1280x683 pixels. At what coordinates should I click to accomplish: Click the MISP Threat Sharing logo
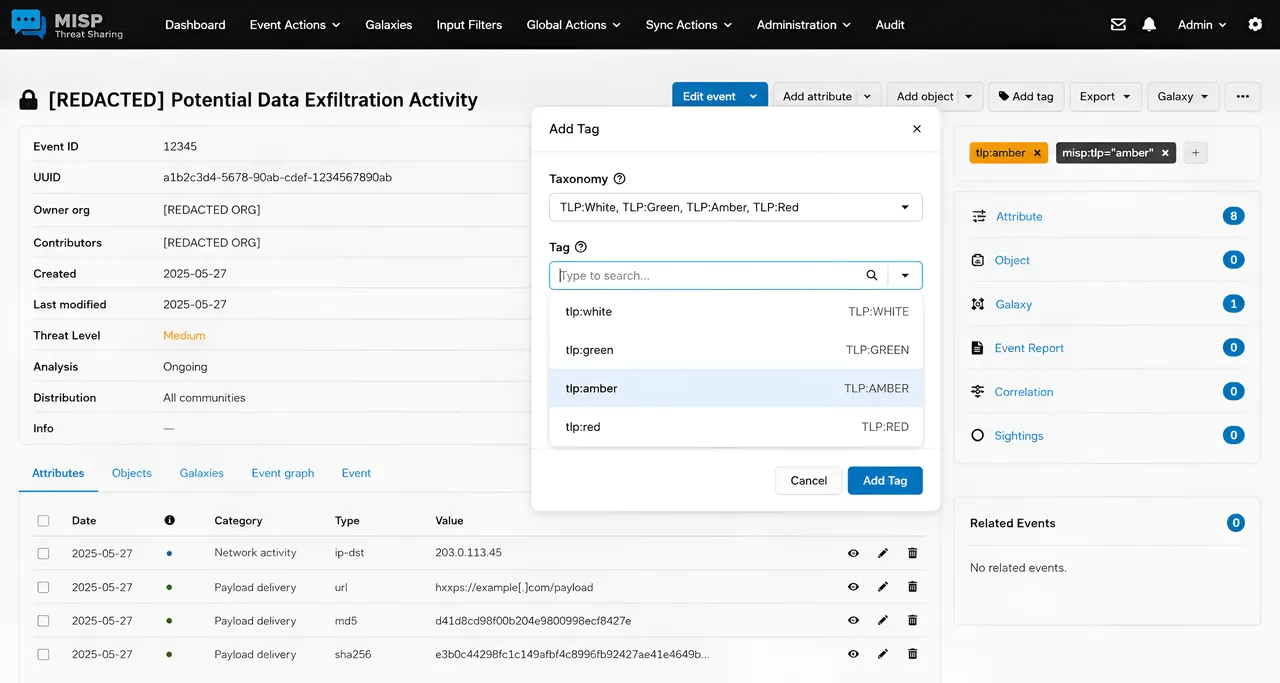pos(67,25)
